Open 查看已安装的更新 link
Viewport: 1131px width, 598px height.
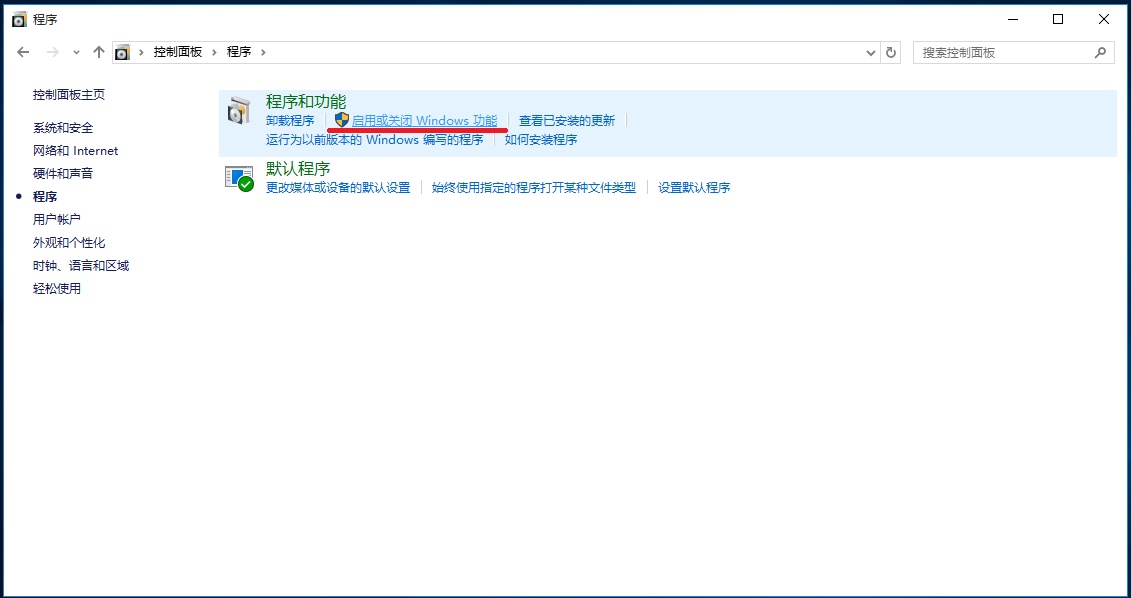coord(567,121)
